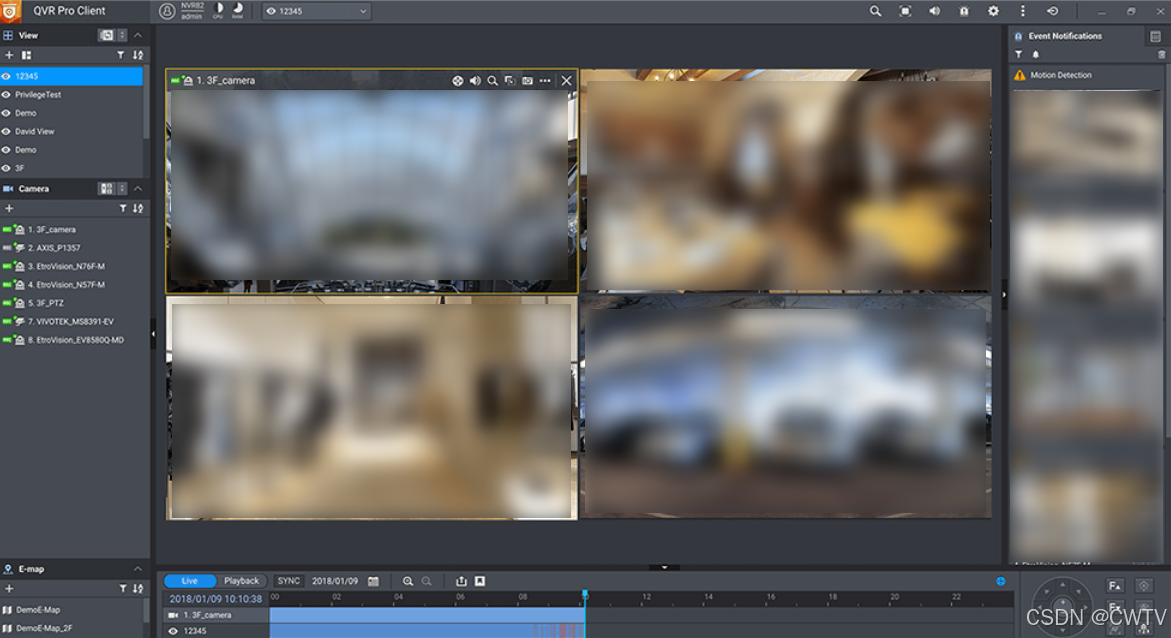The height and width of the screenshot is (638, 1171).
Task: Filter the Camera list
Action: pos(123,208)
